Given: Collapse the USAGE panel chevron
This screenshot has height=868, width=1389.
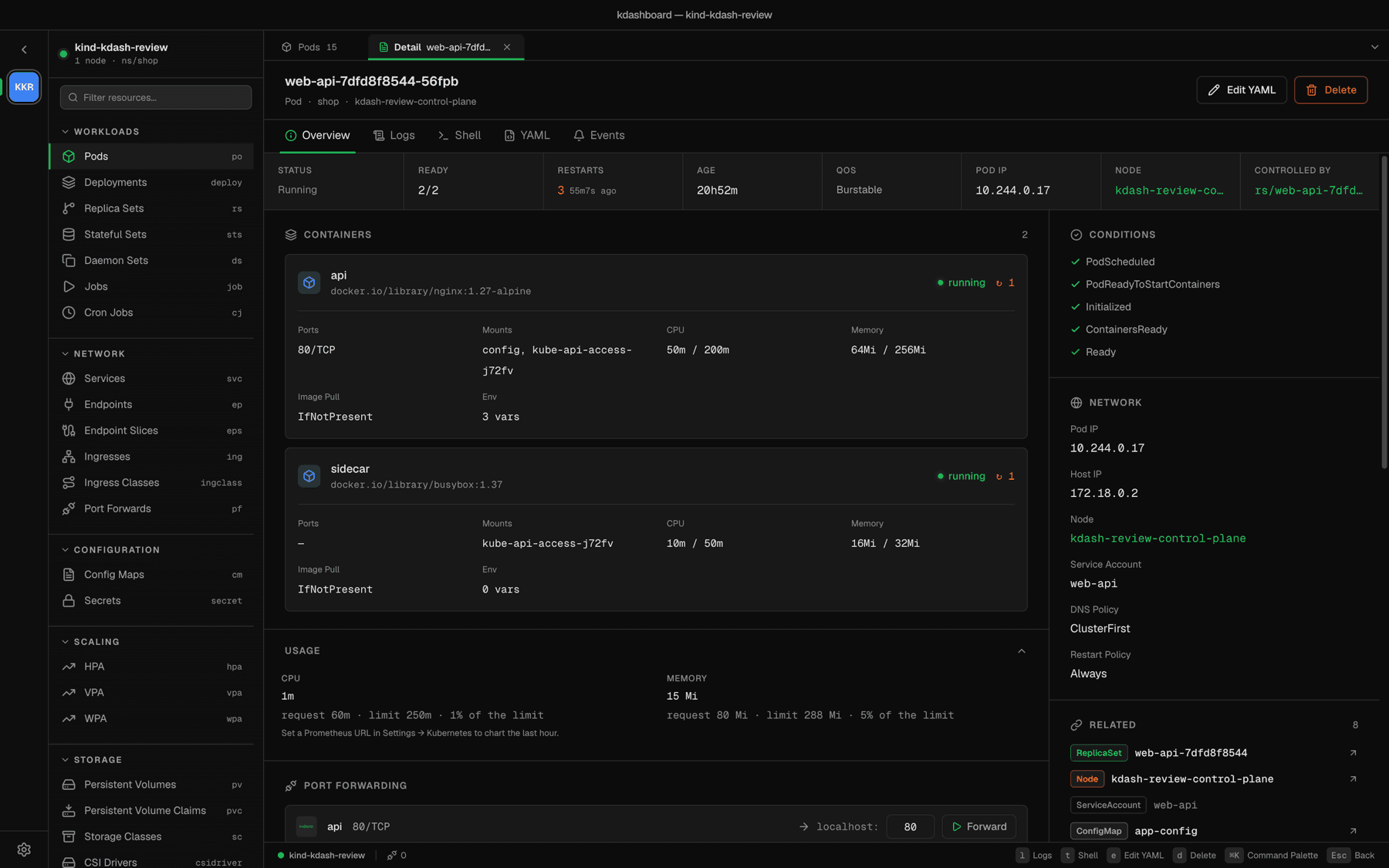Looking at the screenshot, I should [x=1022, y=651].
